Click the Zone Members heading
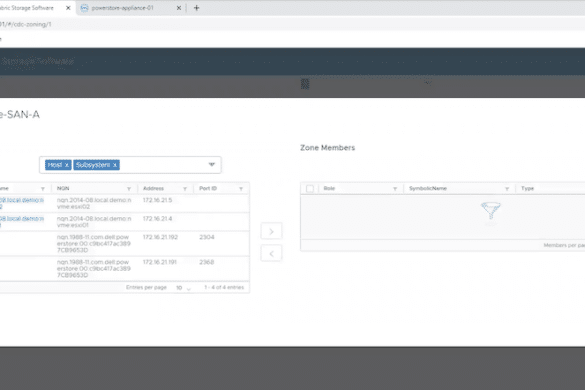 328,148
